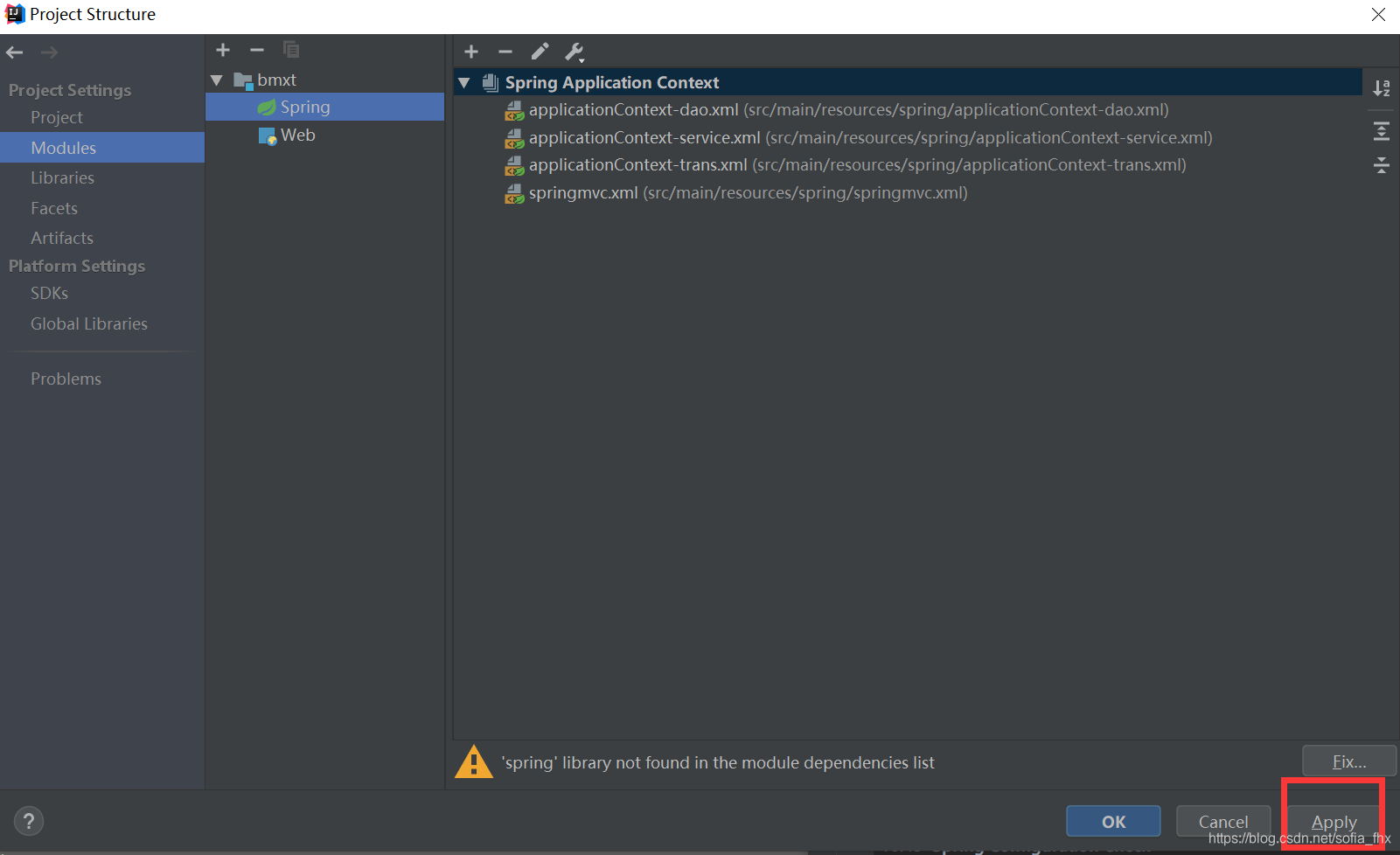Click the OK button
The height and width of the screenshot is (855, 1400).
click(x=1113, y=822)
